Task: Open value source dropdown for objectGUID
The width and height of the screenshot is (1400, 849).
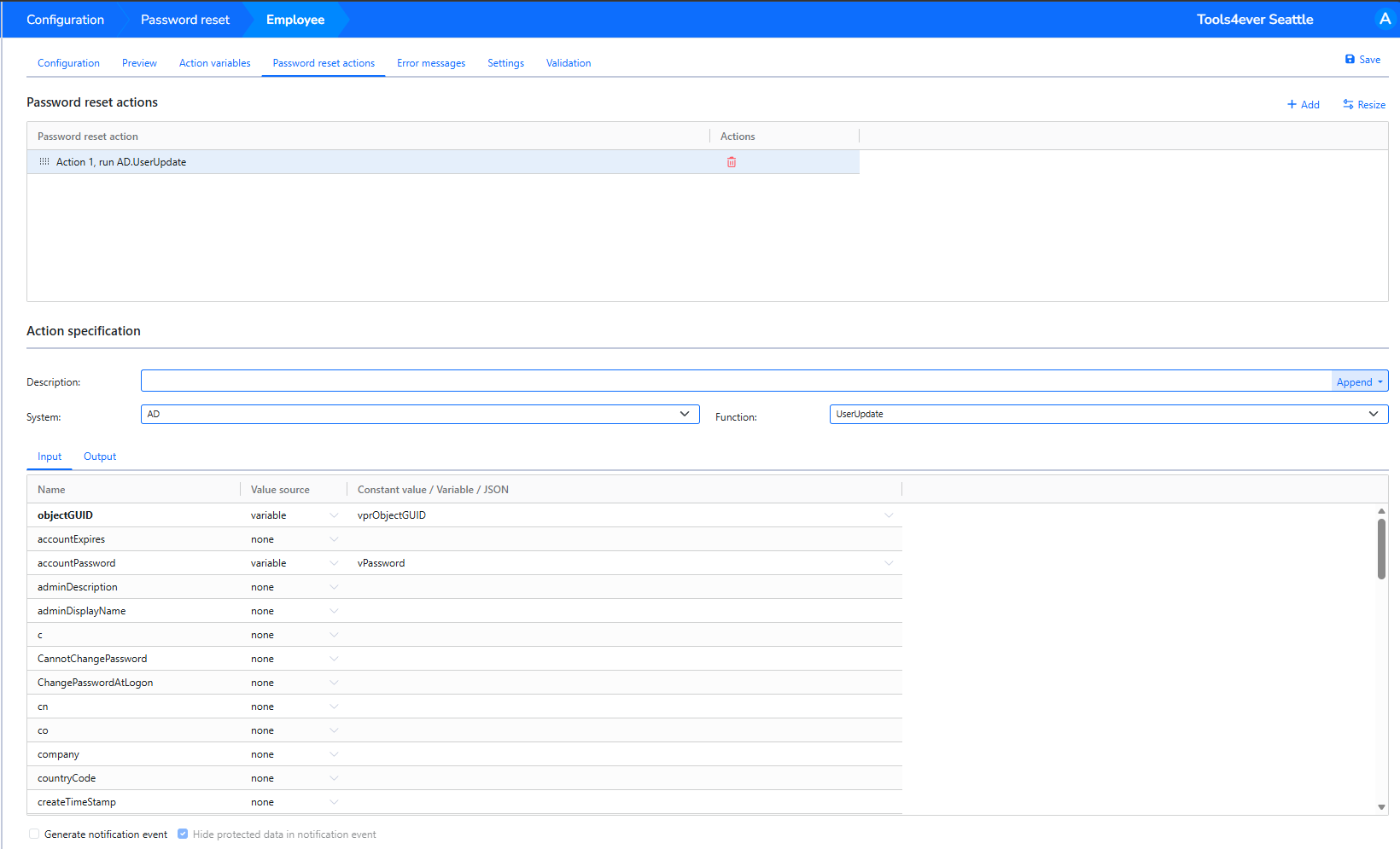Action: coord(334,515)
